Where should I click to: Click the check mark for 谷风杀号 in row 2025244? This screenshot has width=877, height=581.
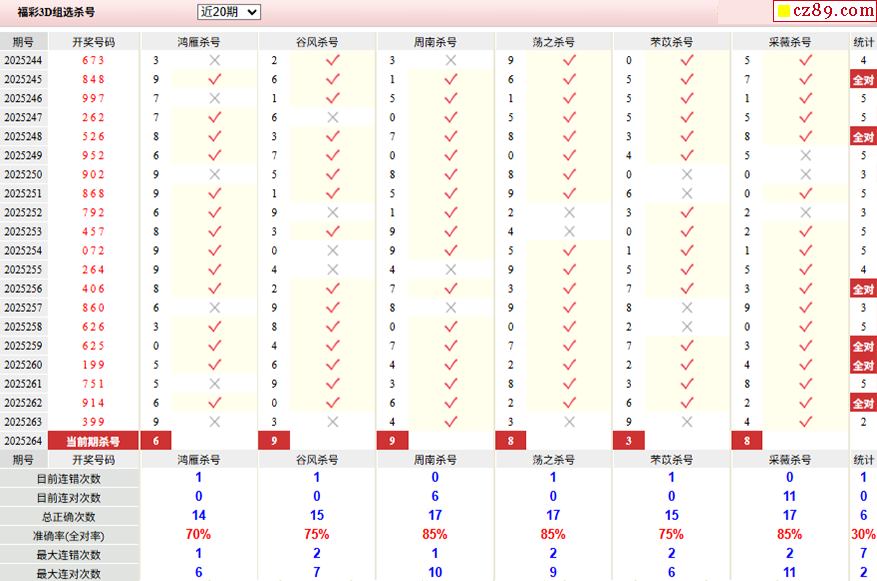click(x=333, y=60)
